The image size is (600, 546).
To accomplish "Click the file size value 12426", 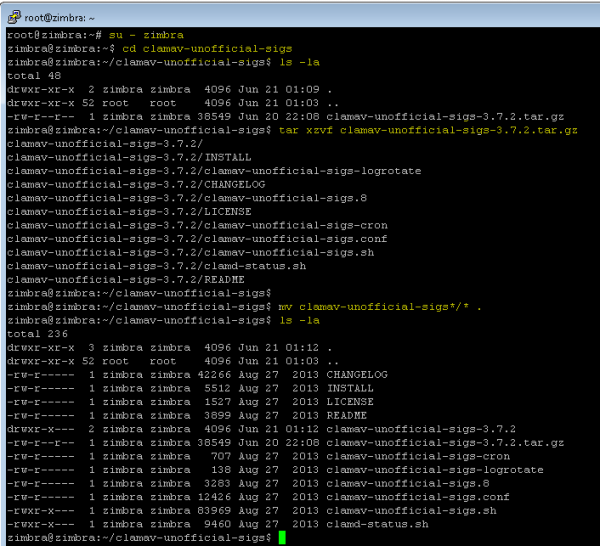I will (x=214, y=497).
